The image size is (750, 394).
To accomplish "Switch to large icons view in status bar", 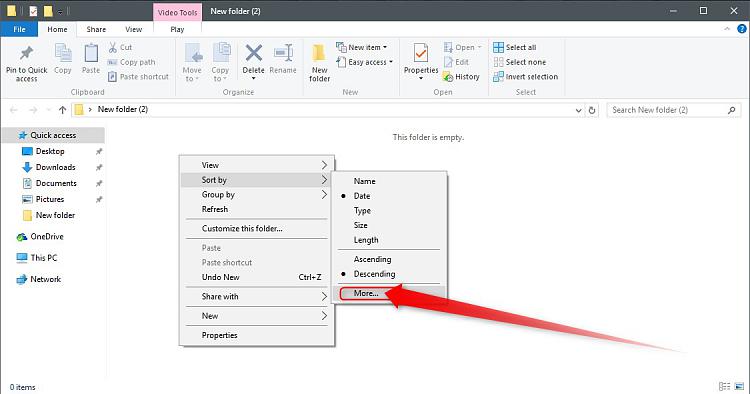I will (x=739, y=386).
